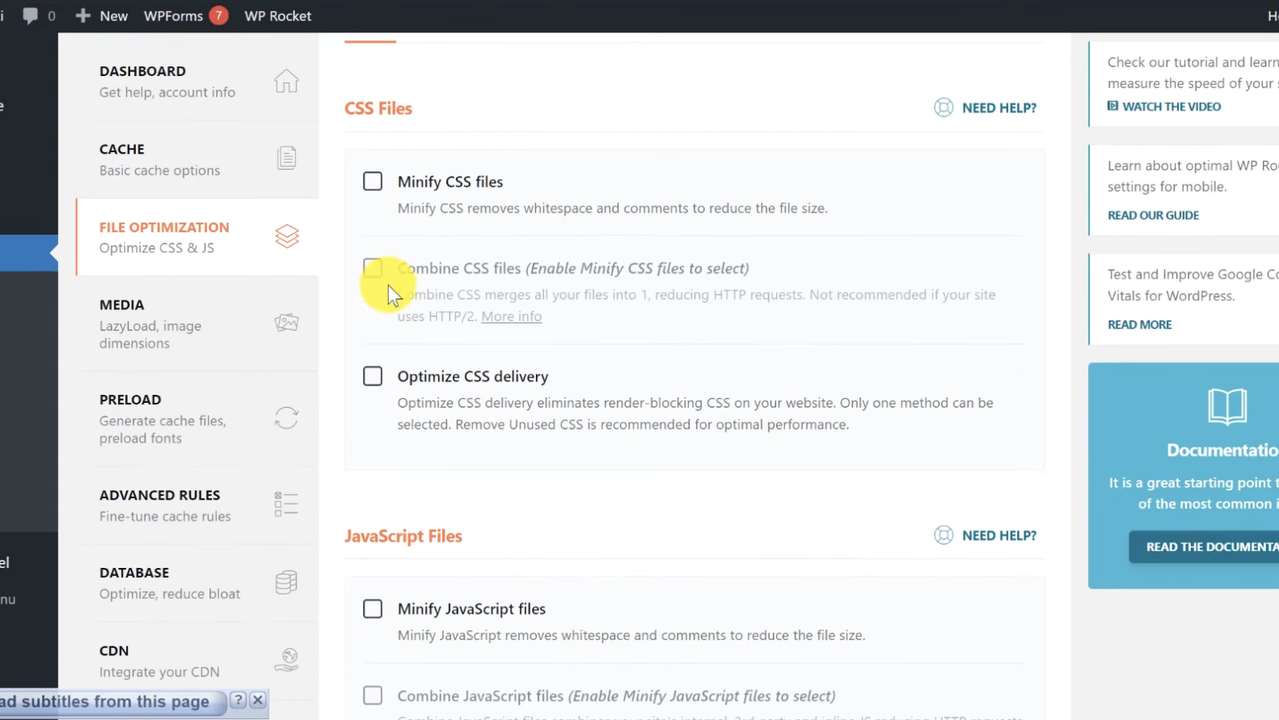Click the Documentation book icon in blue panel
Screen dimensions: 1279x720
click(1227, 406)
